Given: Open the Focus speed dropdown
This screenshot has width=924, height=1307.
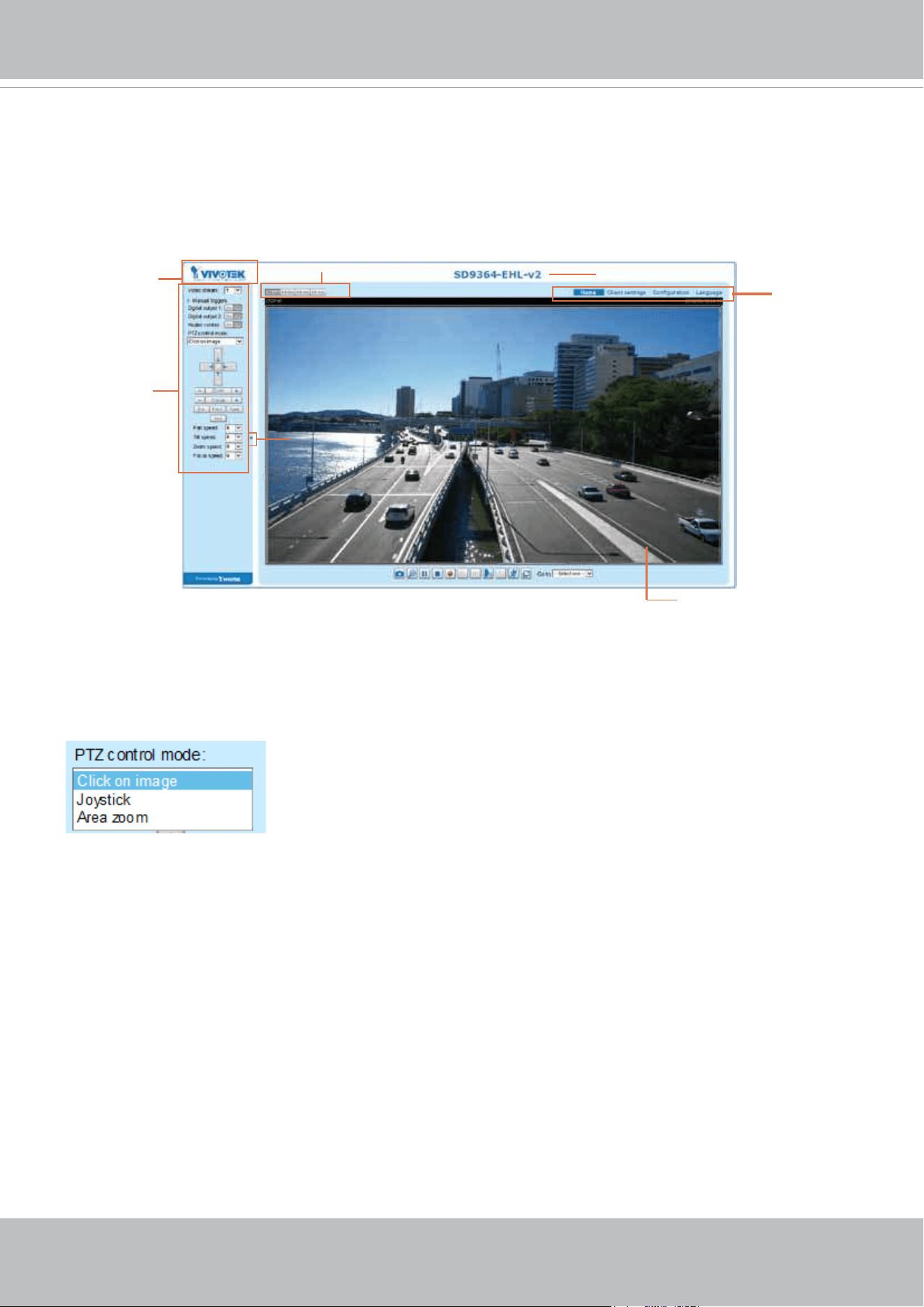Looking at the screenshot, I should (x=234, y=455).
